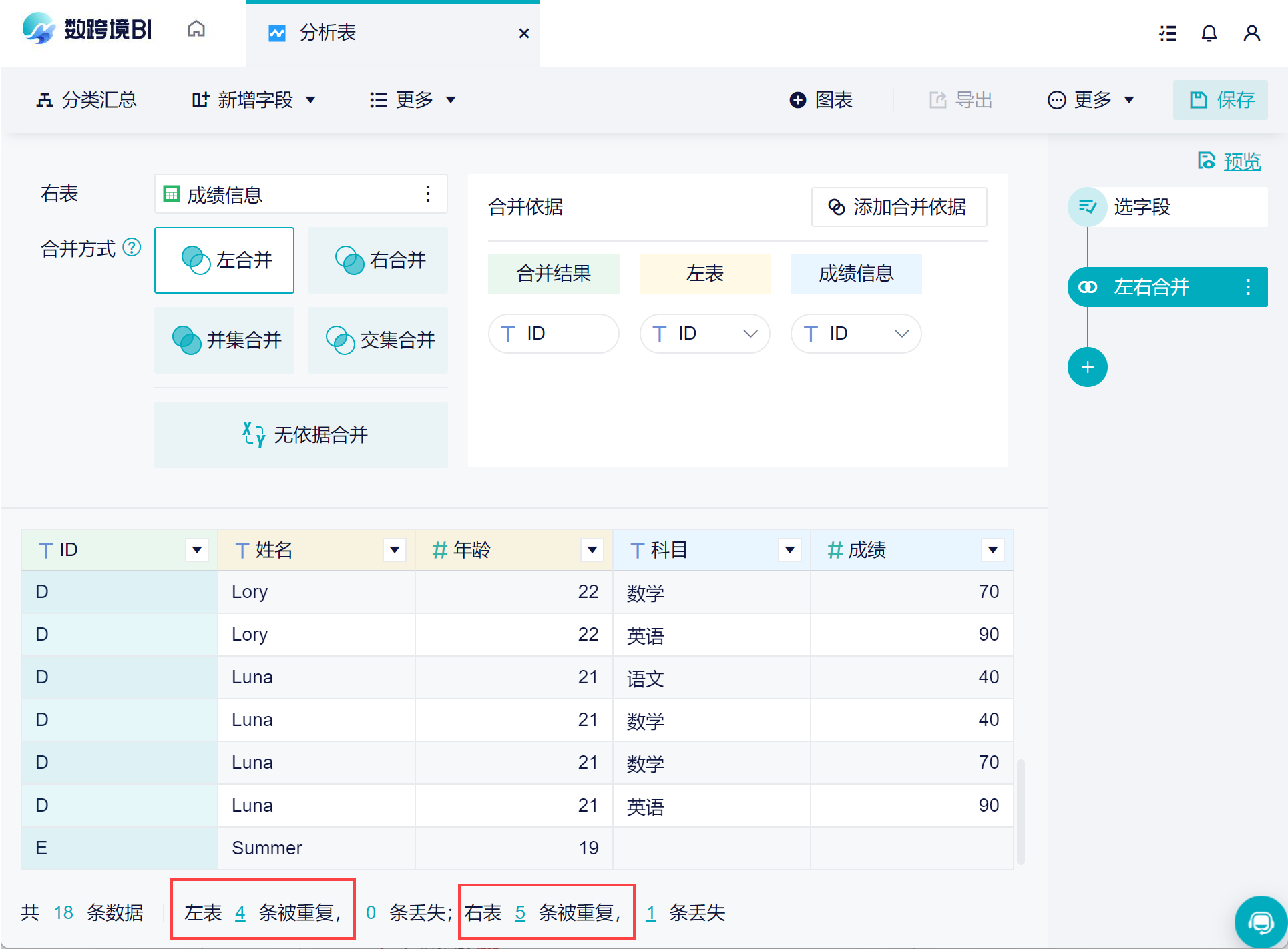Open notifications bell icon
This screenshot has height=949, width=1288.
(x=1209, y=33)
